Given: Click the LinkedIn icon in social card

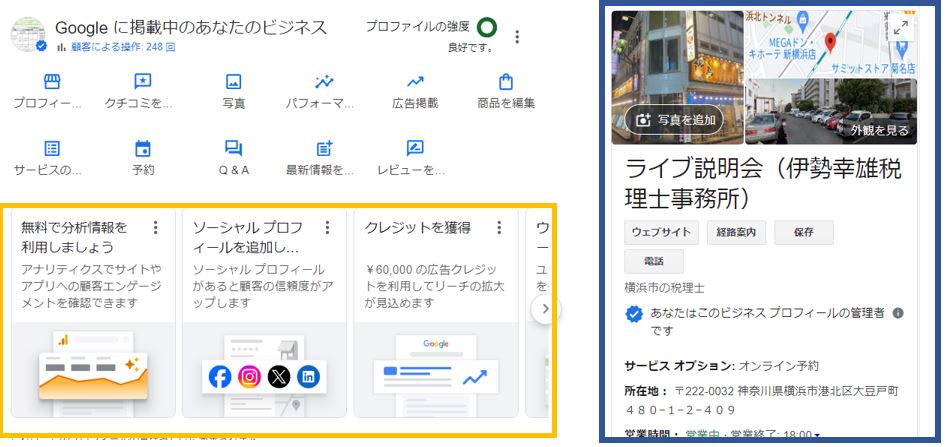Looking at the screenshot, I should click(x=308, y=377).
